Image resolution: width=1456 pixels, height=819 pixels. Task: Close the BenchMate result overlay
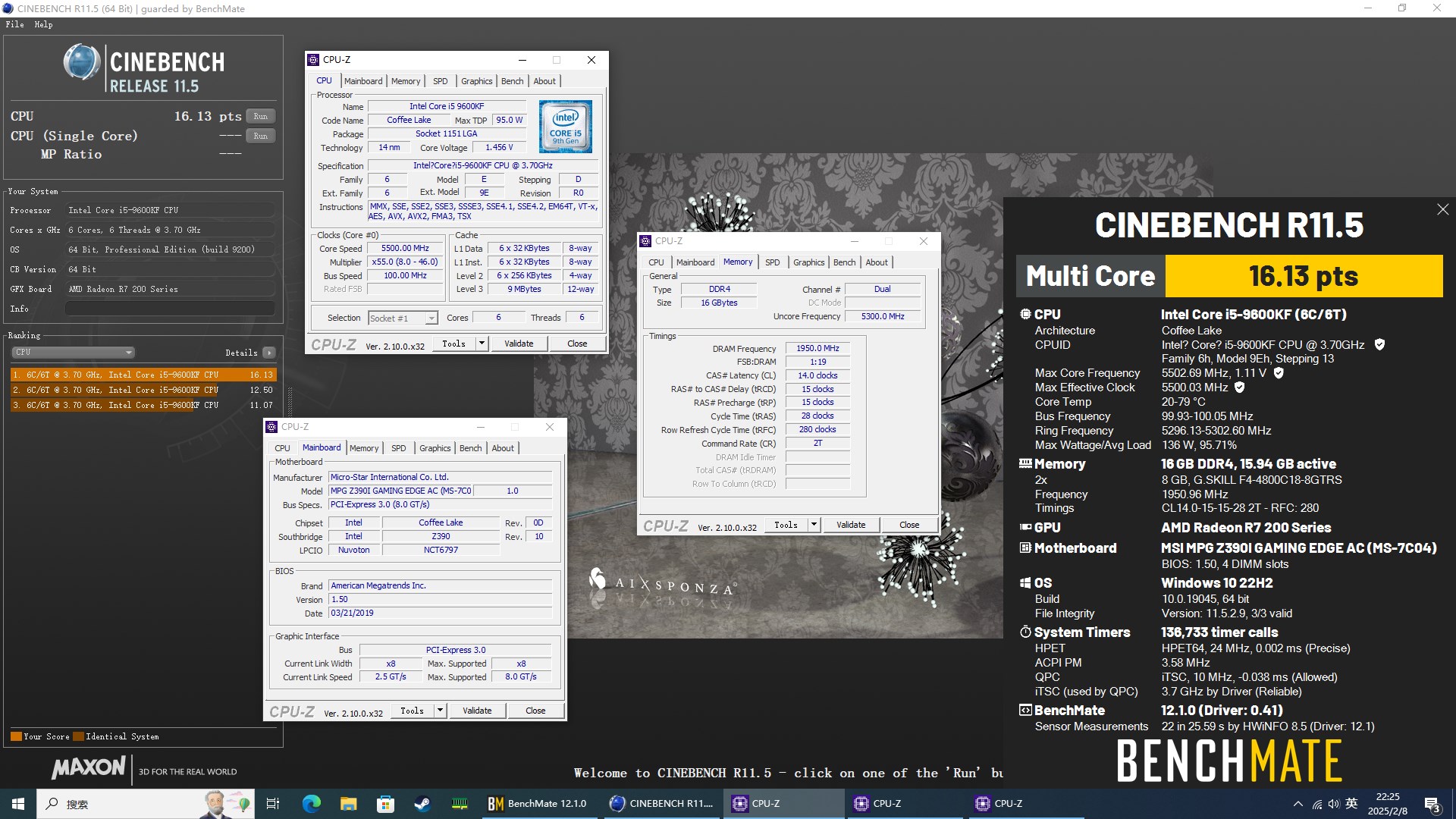pos(1442,209)
